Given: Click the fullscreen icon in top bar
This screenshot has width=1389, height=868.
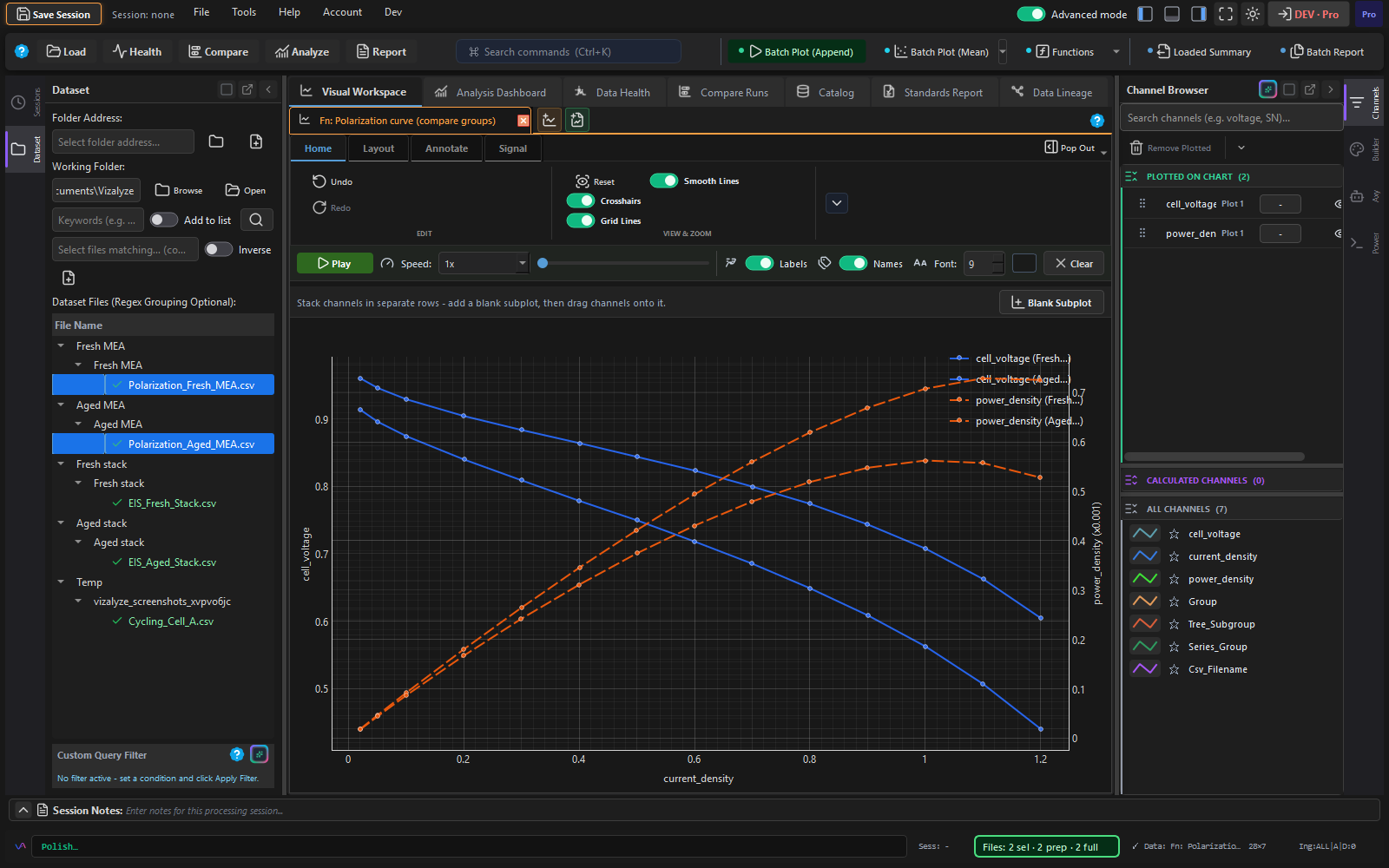Looking at the screenshot, I should (1226, 14).
